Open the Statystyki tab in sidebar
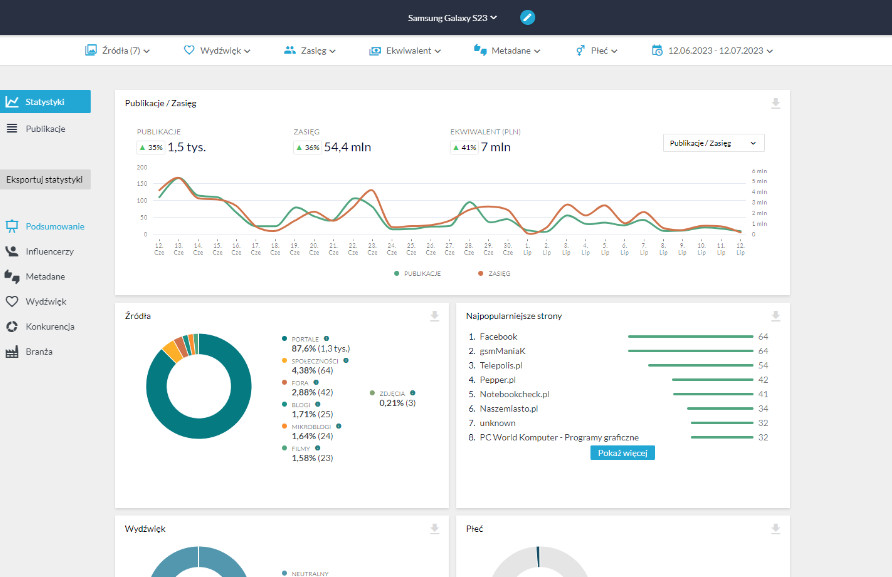The width and height of the screenshot is (892, 577). click(x=46, y=102)
